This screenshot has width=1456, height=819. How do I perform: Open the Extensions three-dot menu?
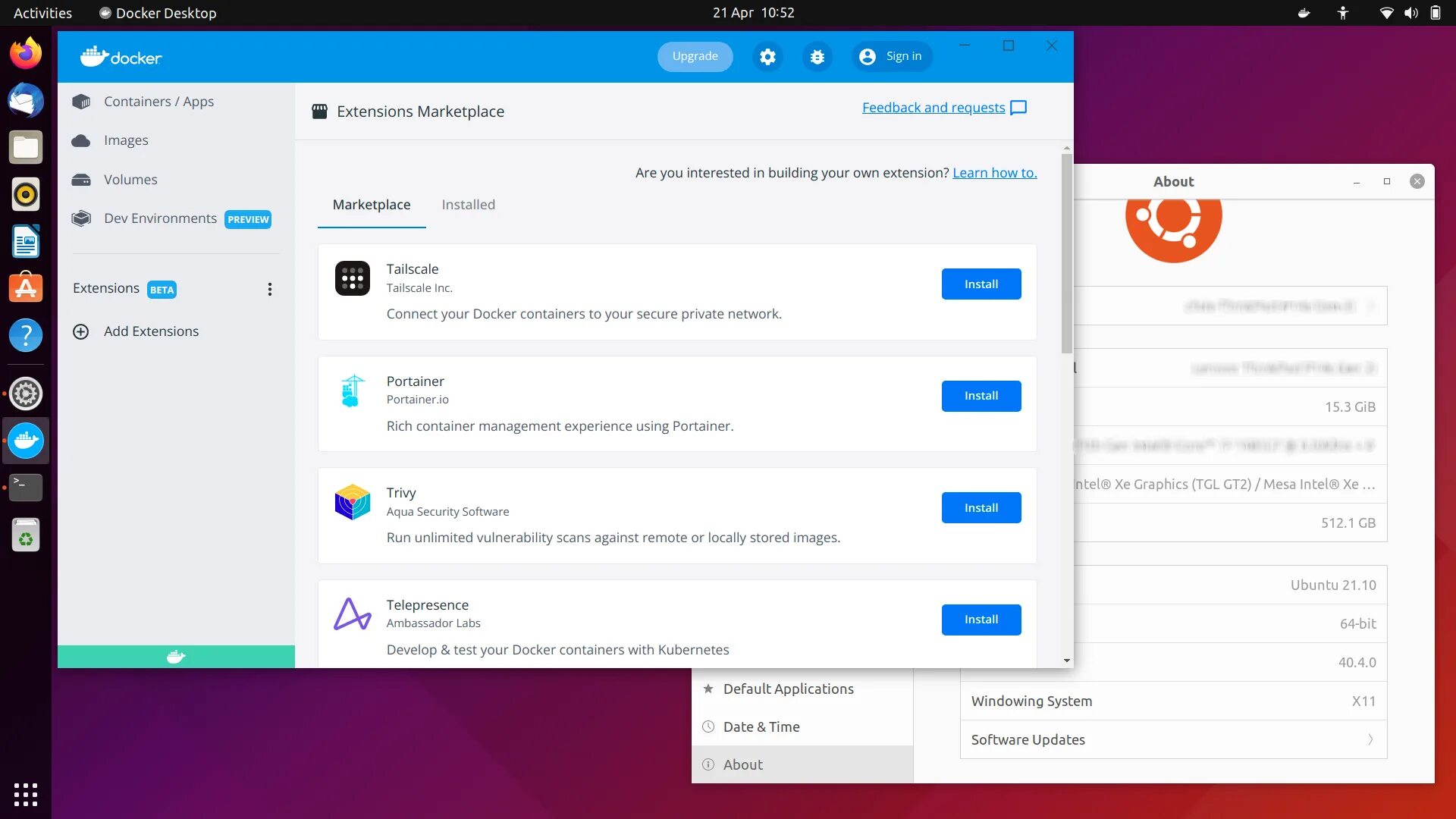270,289
